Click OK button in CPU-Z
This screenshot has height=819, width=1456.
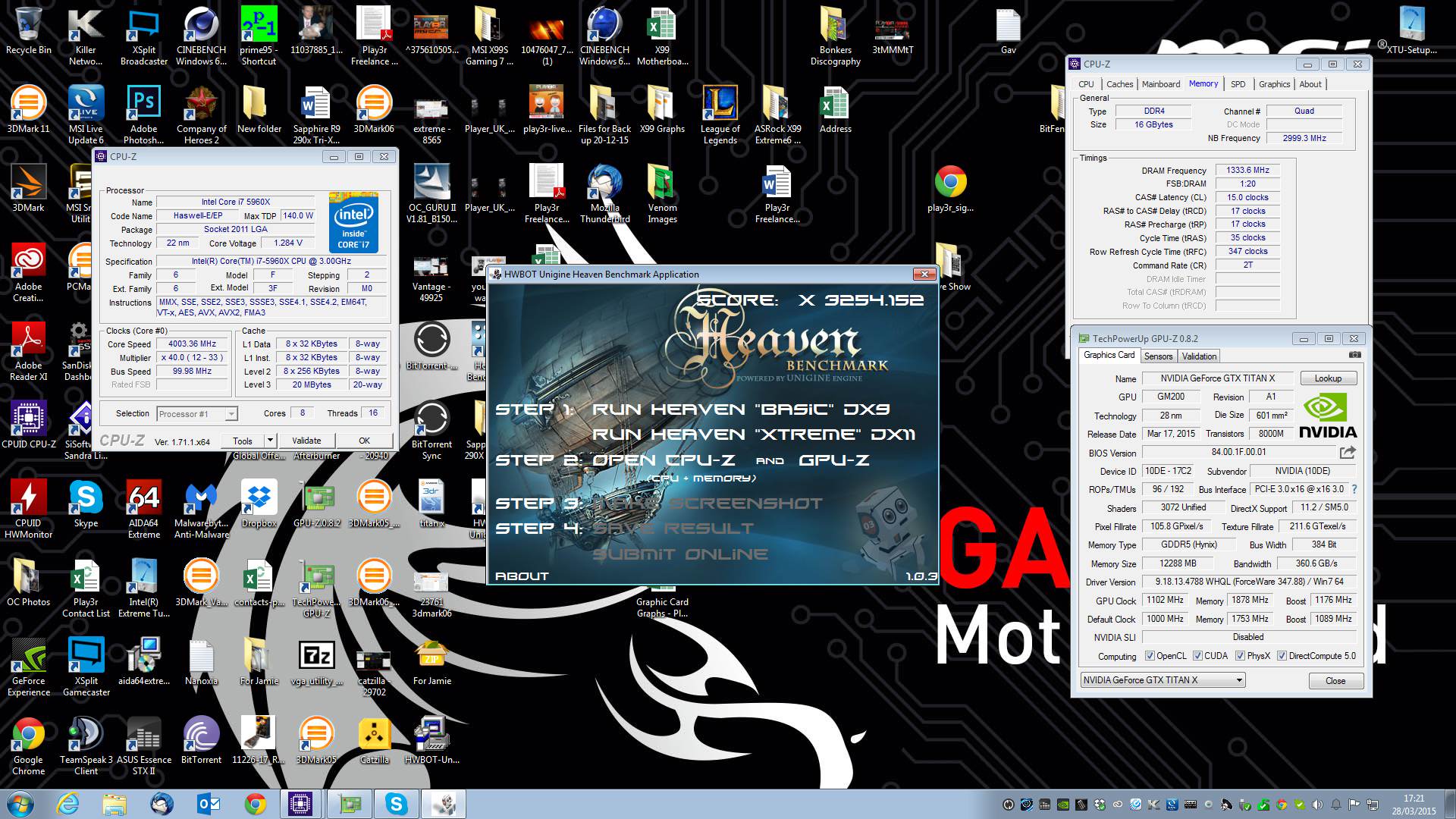(364, 441)
